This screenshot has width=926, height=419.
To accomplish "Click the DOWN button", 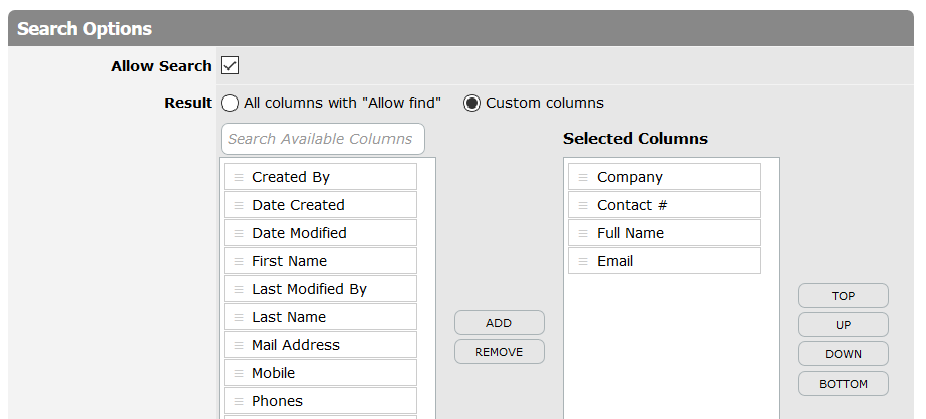I will [x=843, y=353].
